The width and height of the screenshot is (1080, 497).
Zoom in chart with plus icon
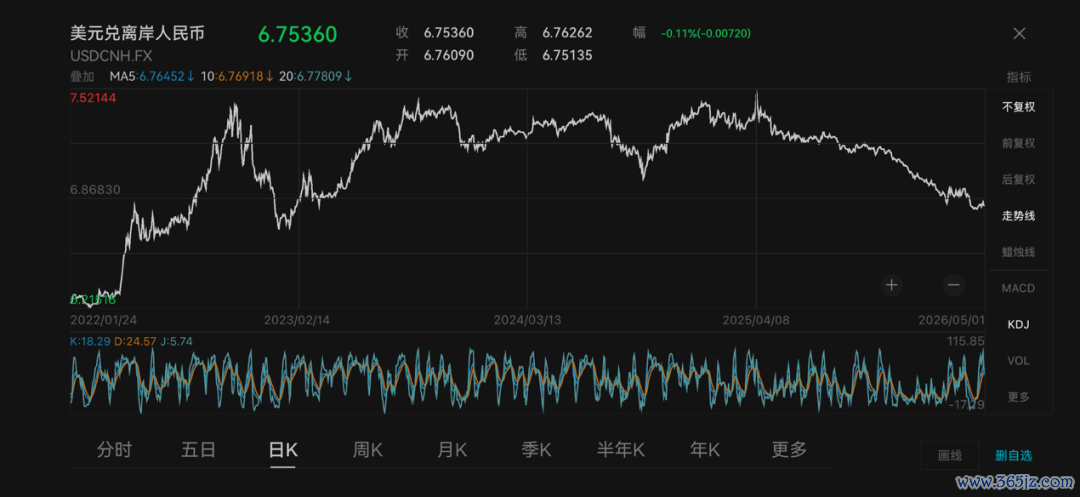click(x=891, y=285)
